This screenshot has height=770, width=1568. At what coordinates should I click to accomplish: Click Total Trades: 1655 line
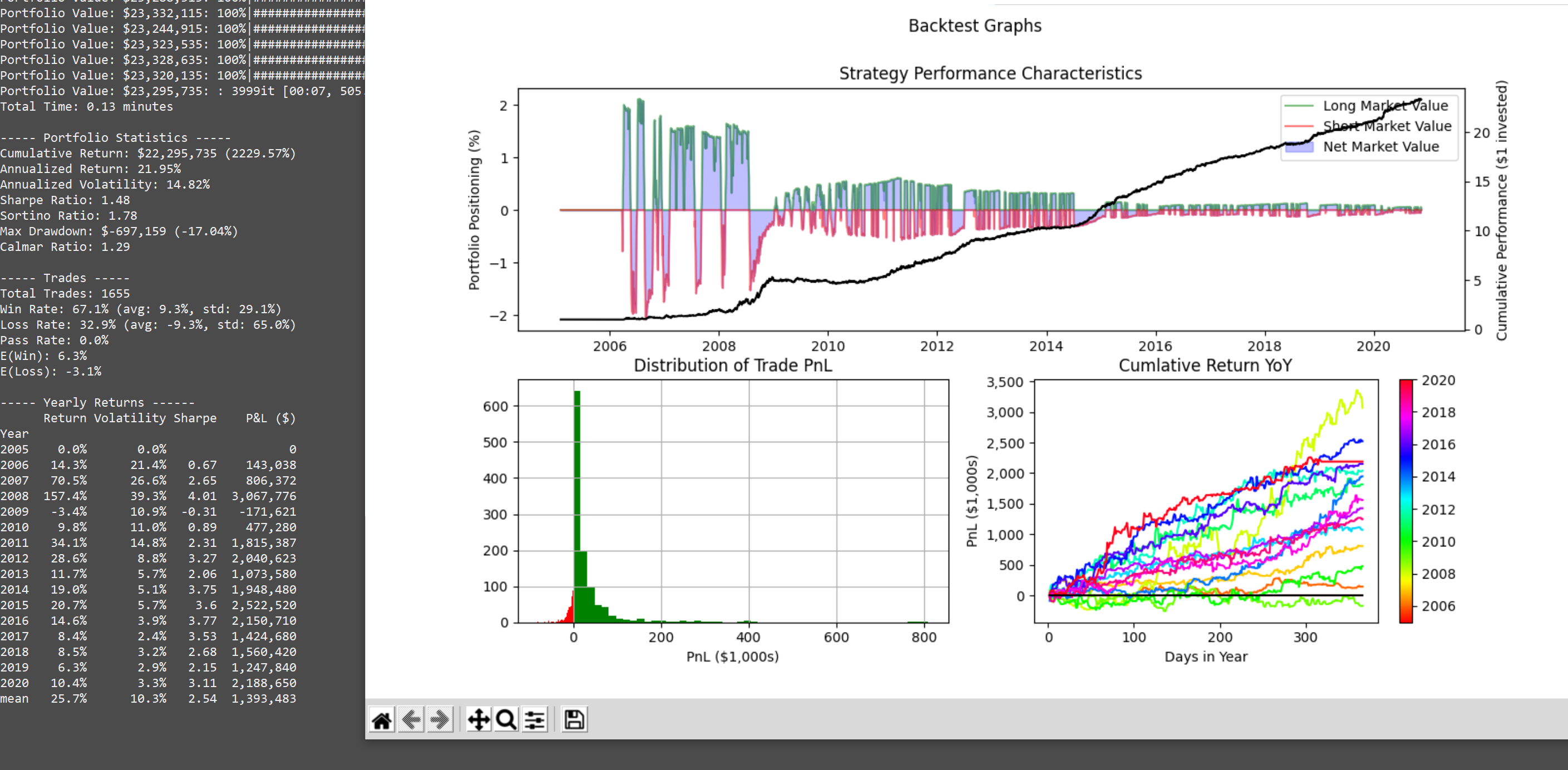point(65,293)
